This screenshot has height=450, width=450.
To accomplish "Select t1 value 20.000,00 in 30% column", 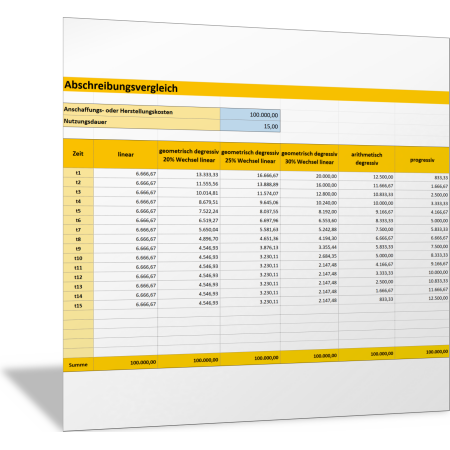I will (309, 176).
